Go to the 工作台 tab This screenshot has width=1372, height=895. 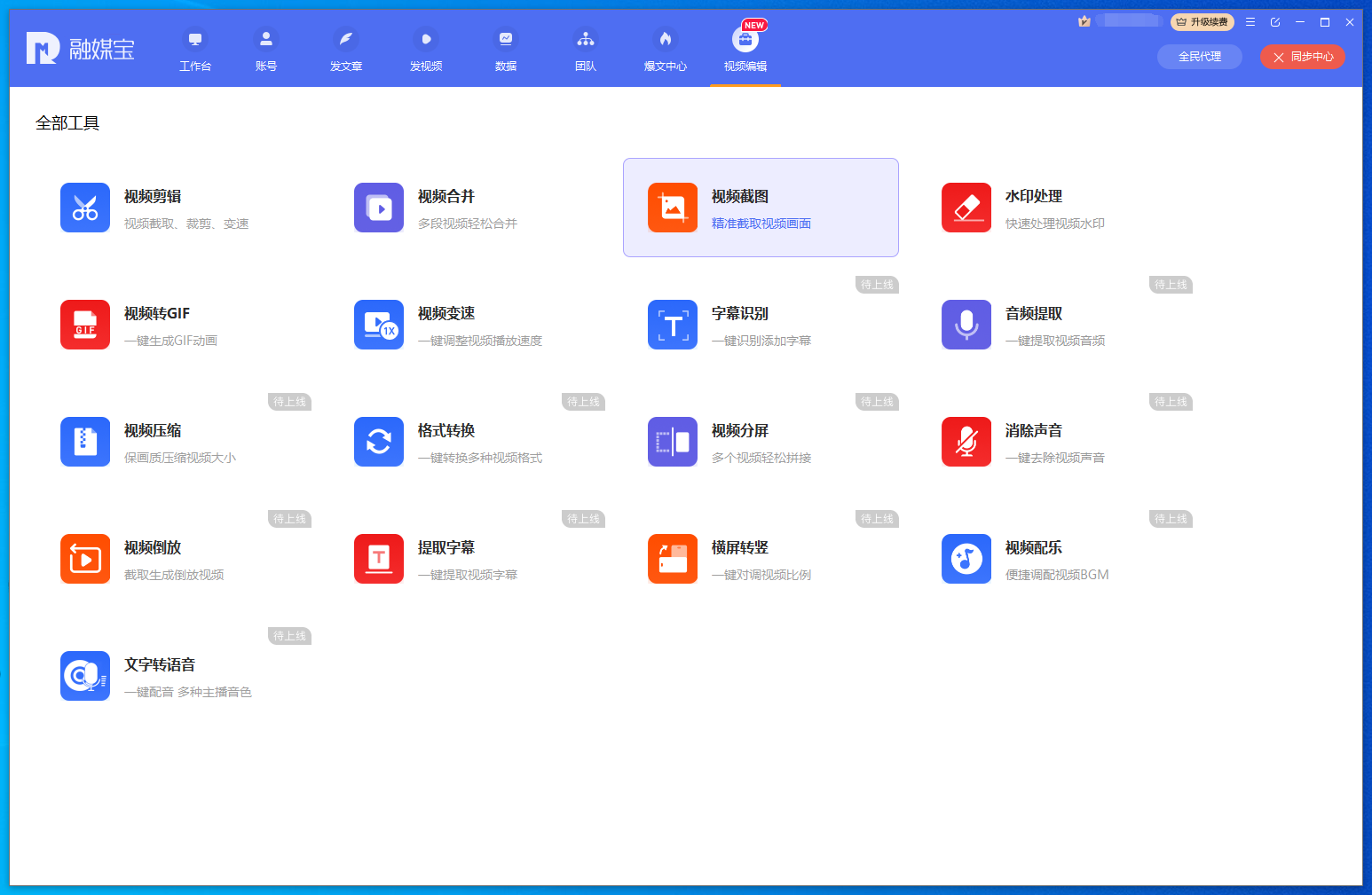(195, 50)
